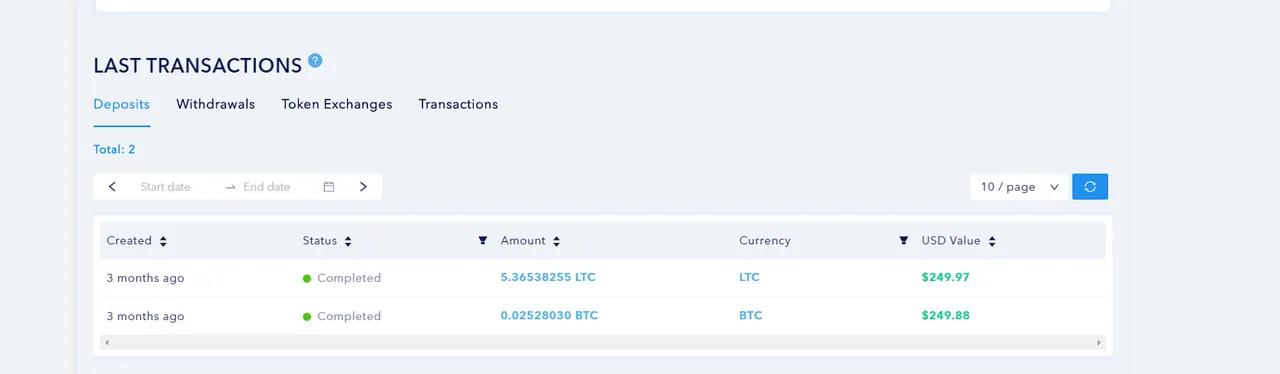
Task: Click the horizontal table scrollbar
Action: pos(603,342)
